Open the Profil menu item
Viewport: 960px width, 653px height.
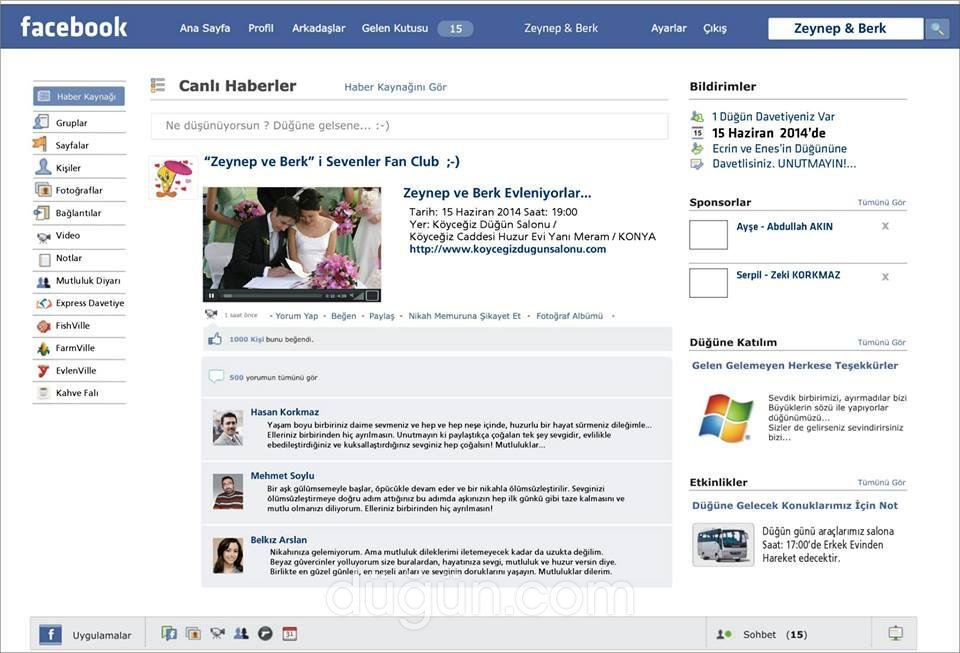pos(261,29)
